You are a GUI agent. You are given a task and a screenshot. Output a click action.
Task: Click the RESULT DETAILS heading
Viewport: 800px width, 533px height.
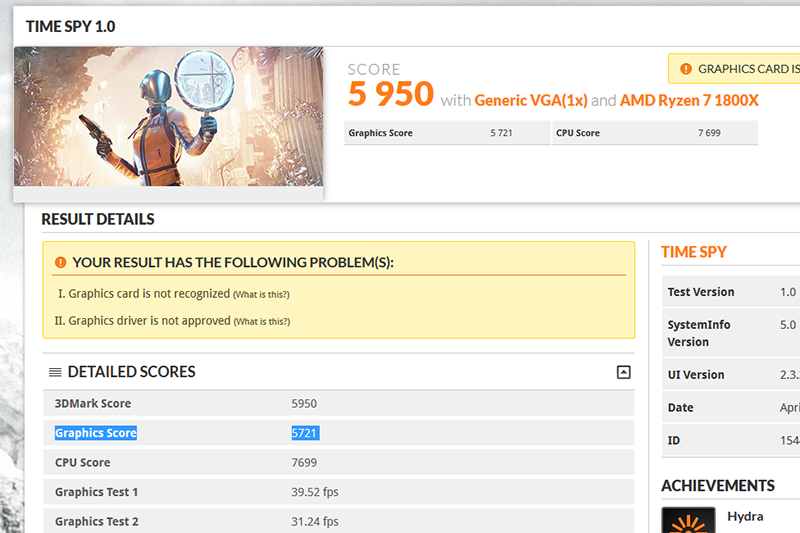[x=98, y=219]
